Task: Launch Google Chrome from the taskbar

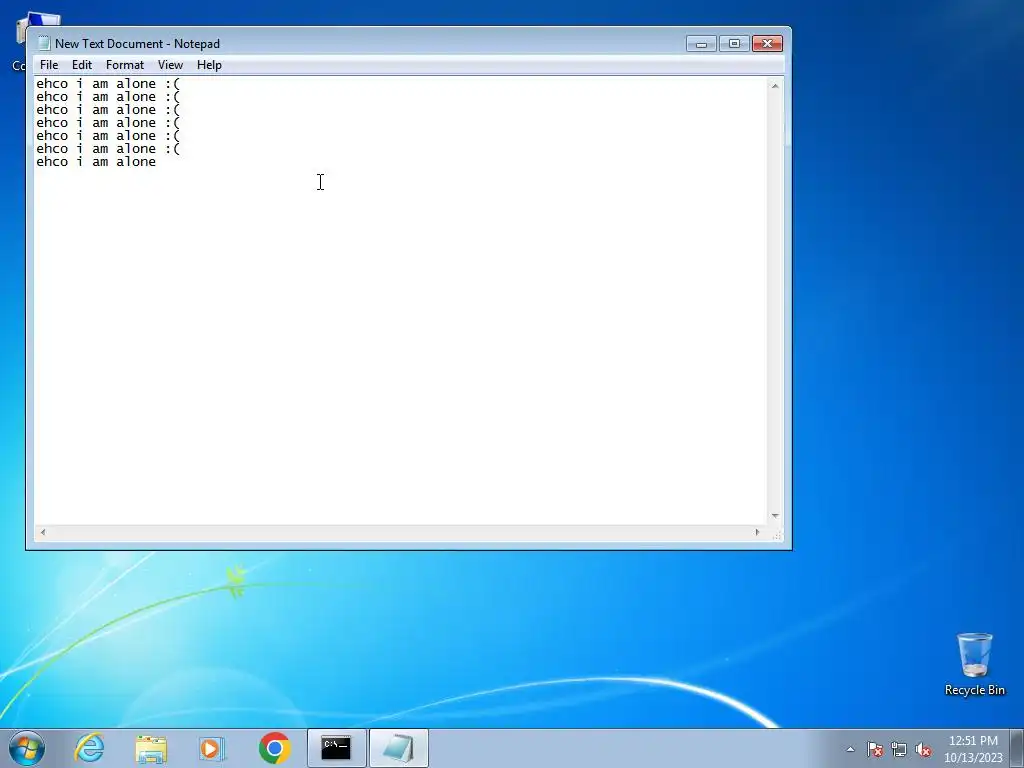Action: point(274,748)
